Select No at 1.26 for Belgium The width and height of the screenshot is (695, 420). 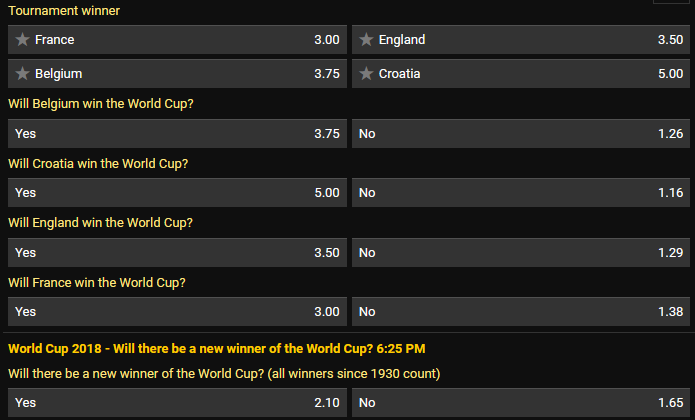pyautogui.click(x=521, y=133)
